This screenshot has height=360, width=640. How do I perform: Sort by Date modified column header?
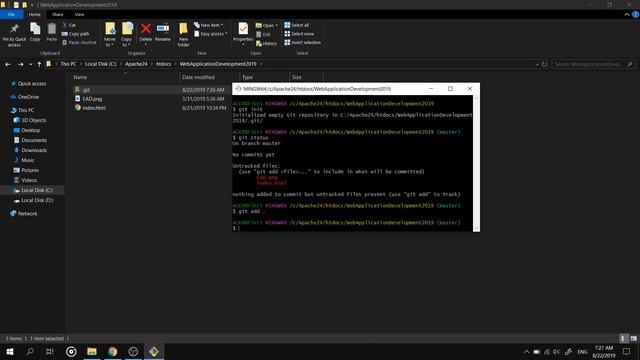tap(209, 77)
